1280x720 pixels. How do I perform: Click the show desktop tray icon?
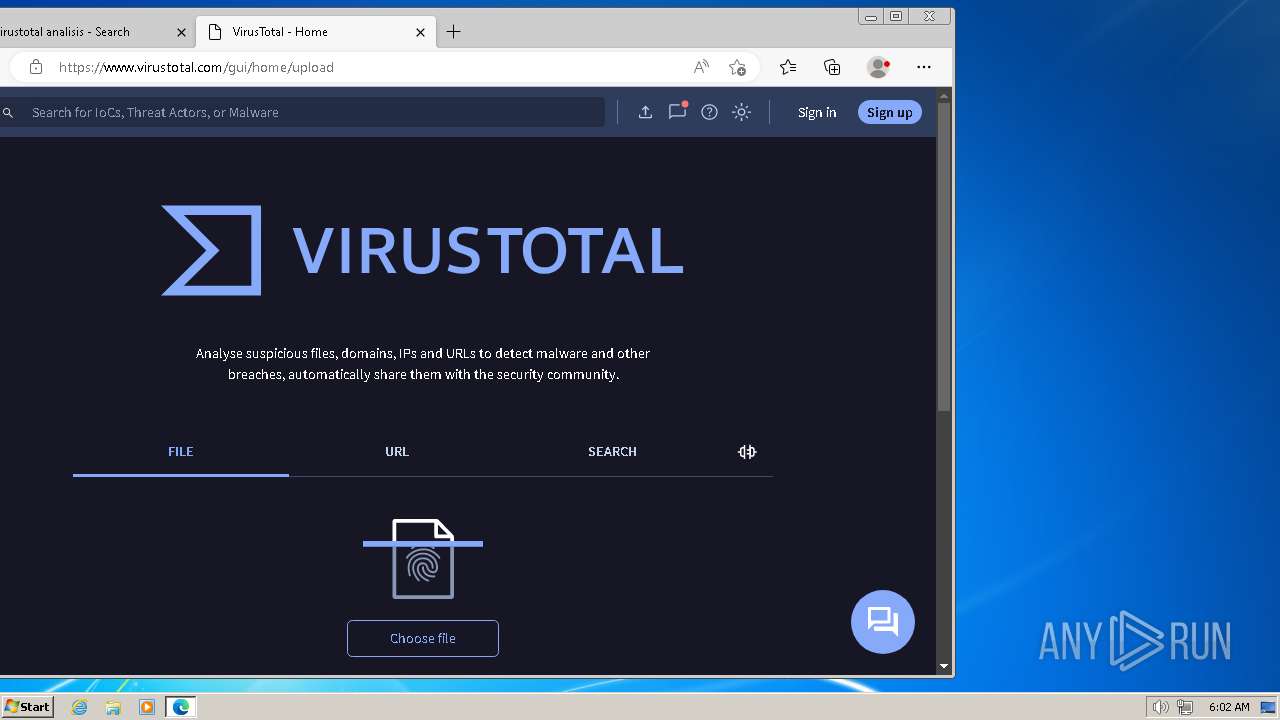point(1269,707)
